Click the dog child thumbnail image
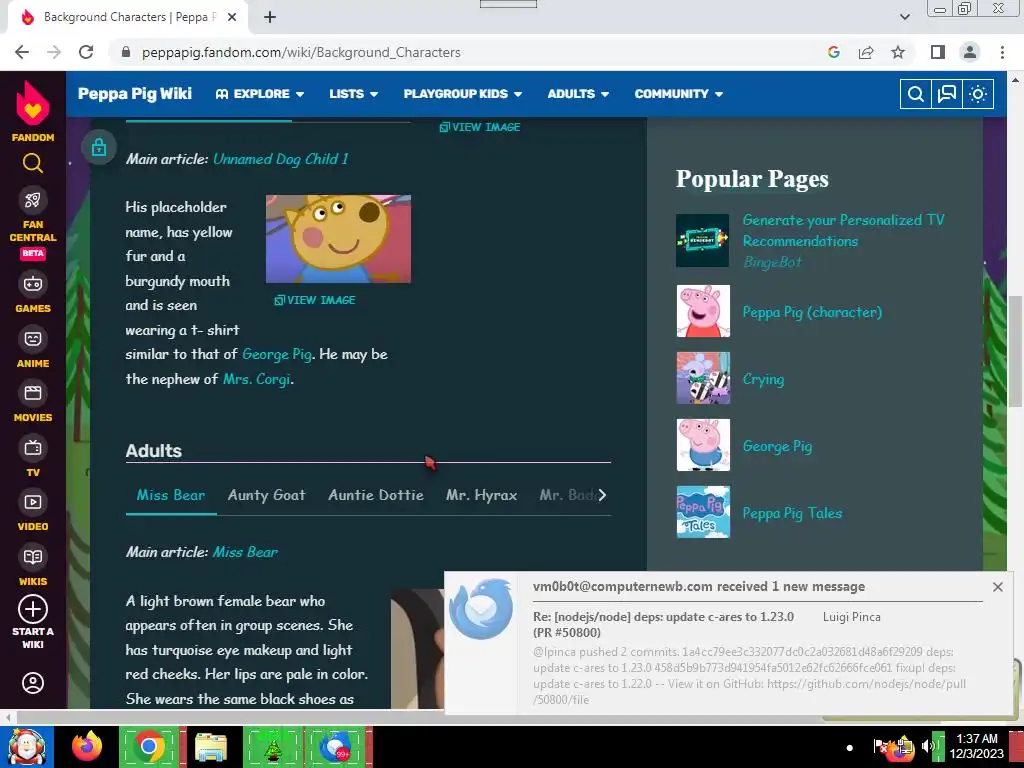1024x768 pixels. (338, 239)
